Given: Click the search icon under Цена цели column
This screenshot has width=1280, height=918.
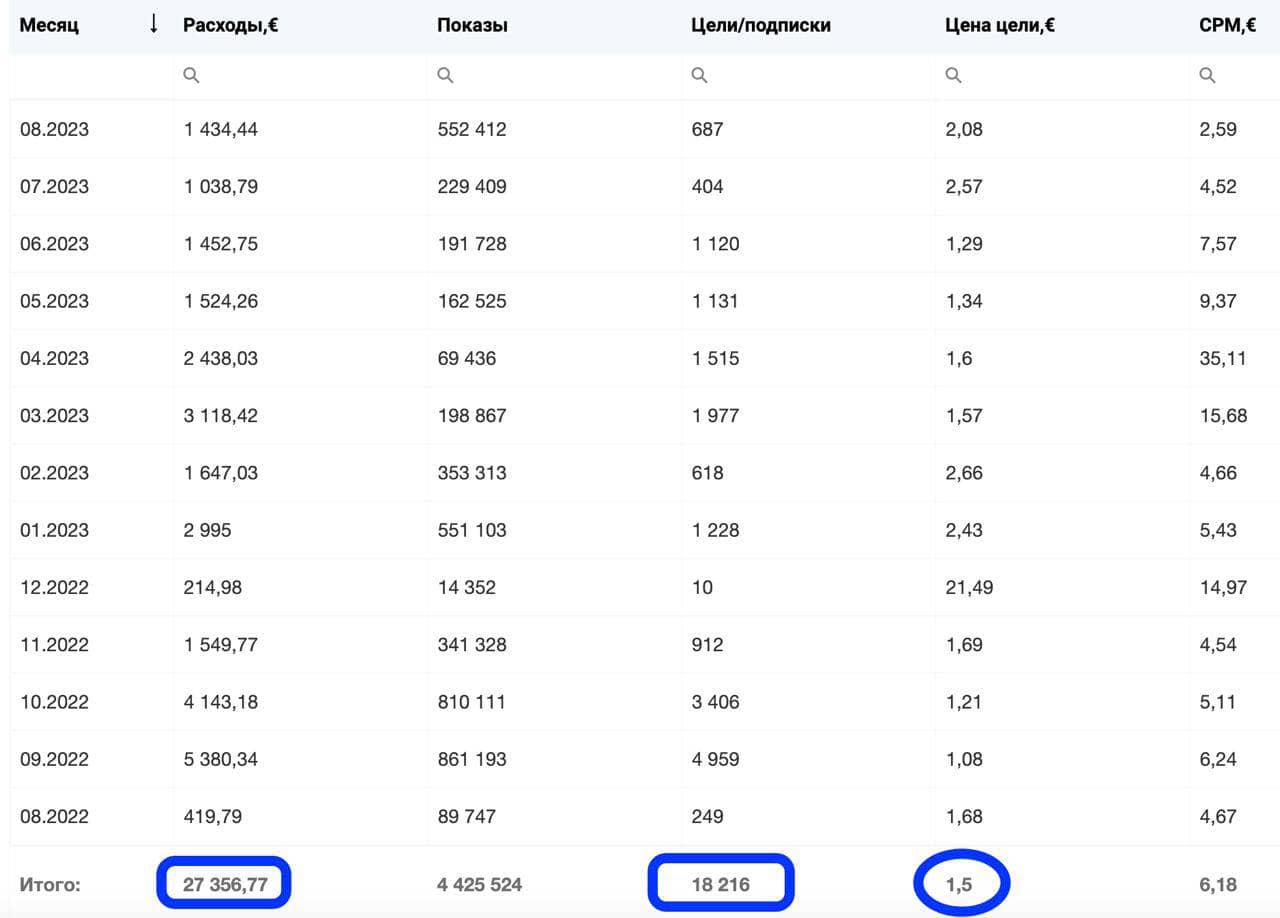Looking at the screenshot, I should [953, 74].
